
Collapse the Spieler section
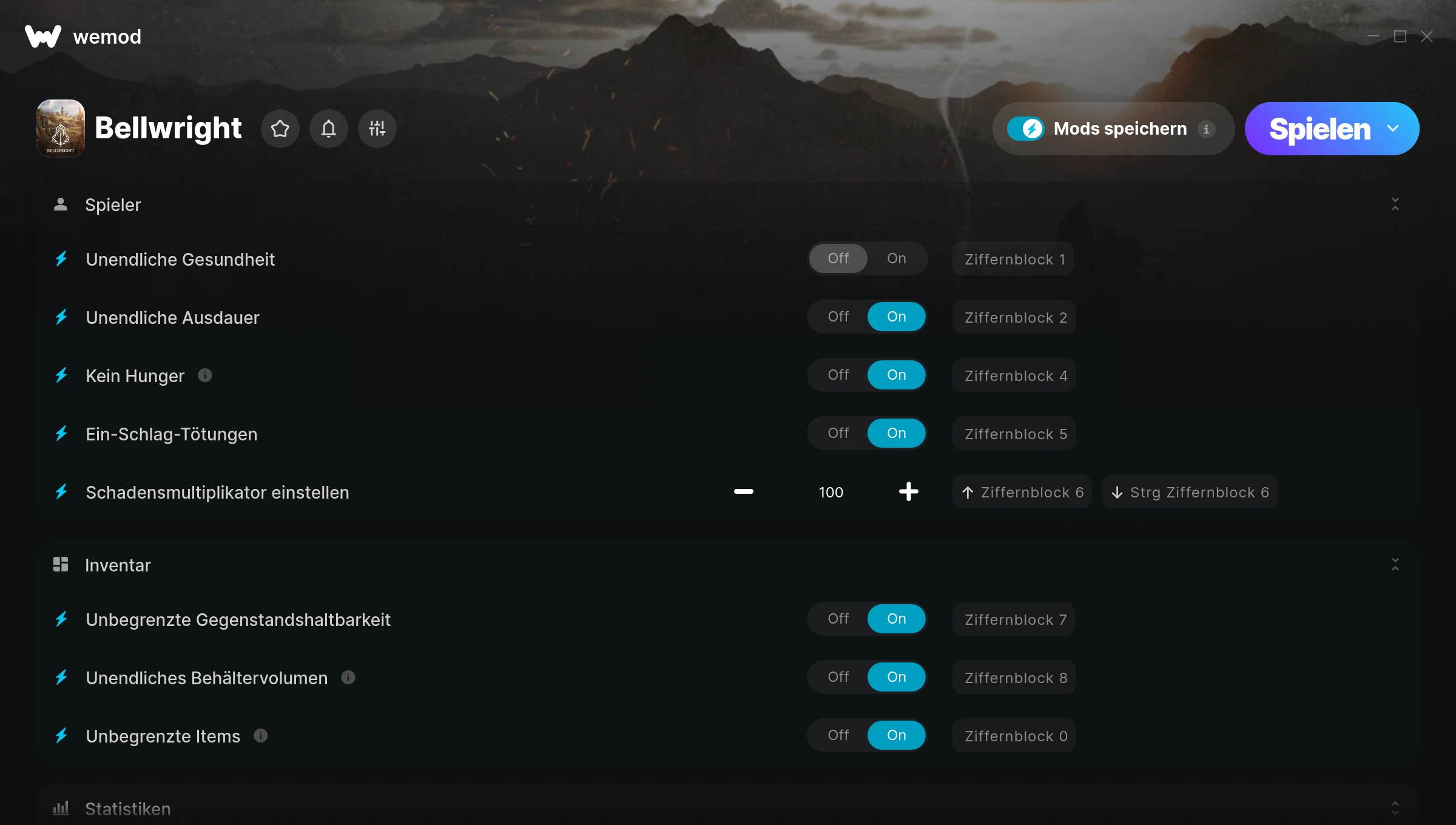[x=1395, y=204]
